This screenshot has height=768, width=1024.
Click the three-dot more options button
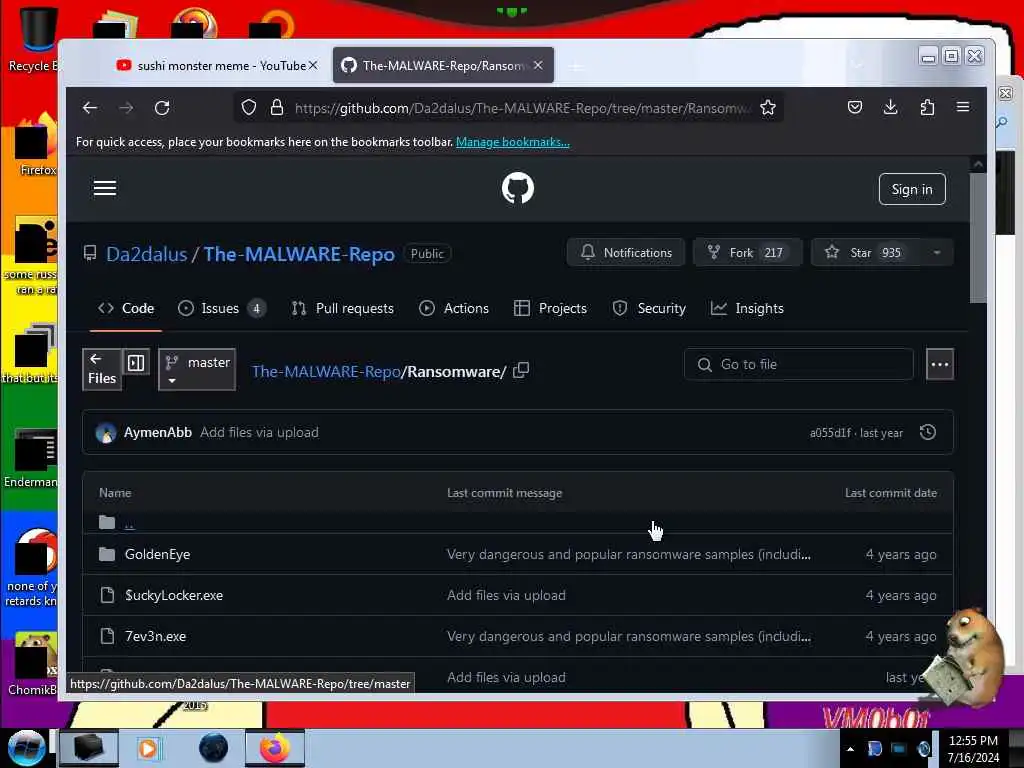point(940,364)
